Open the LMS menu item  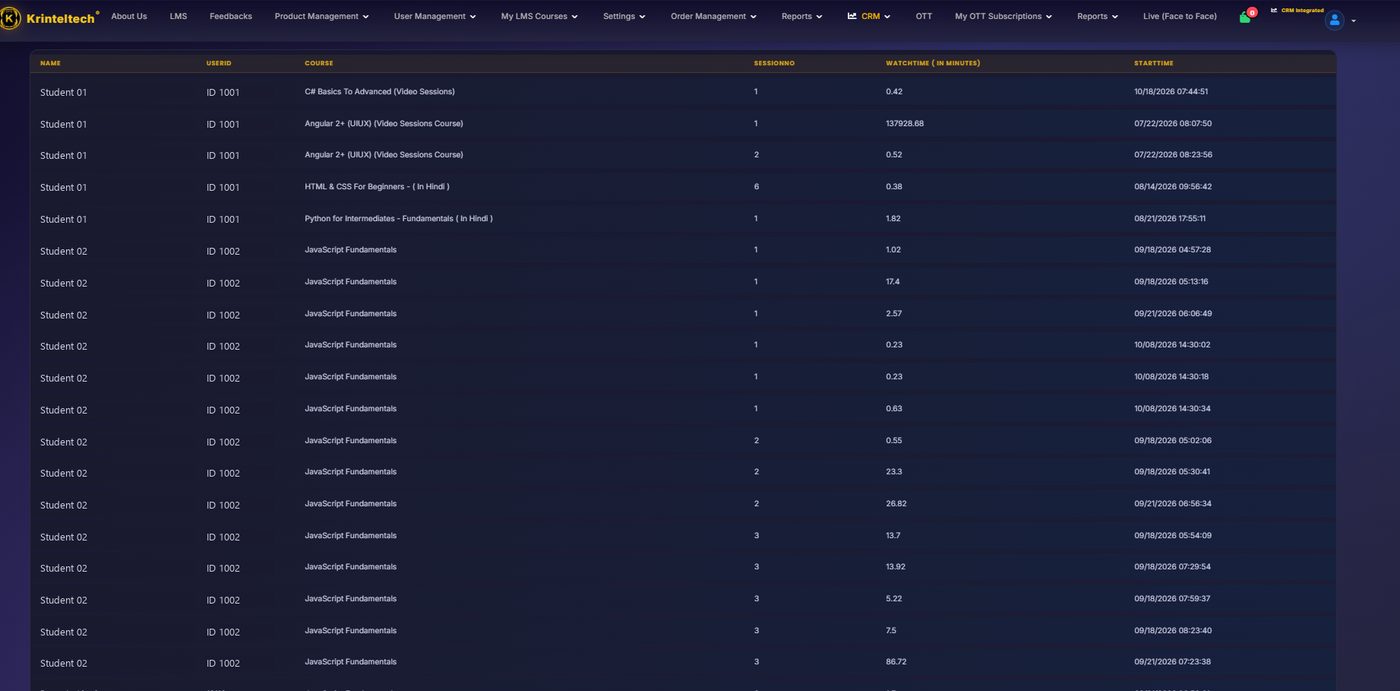178,17
